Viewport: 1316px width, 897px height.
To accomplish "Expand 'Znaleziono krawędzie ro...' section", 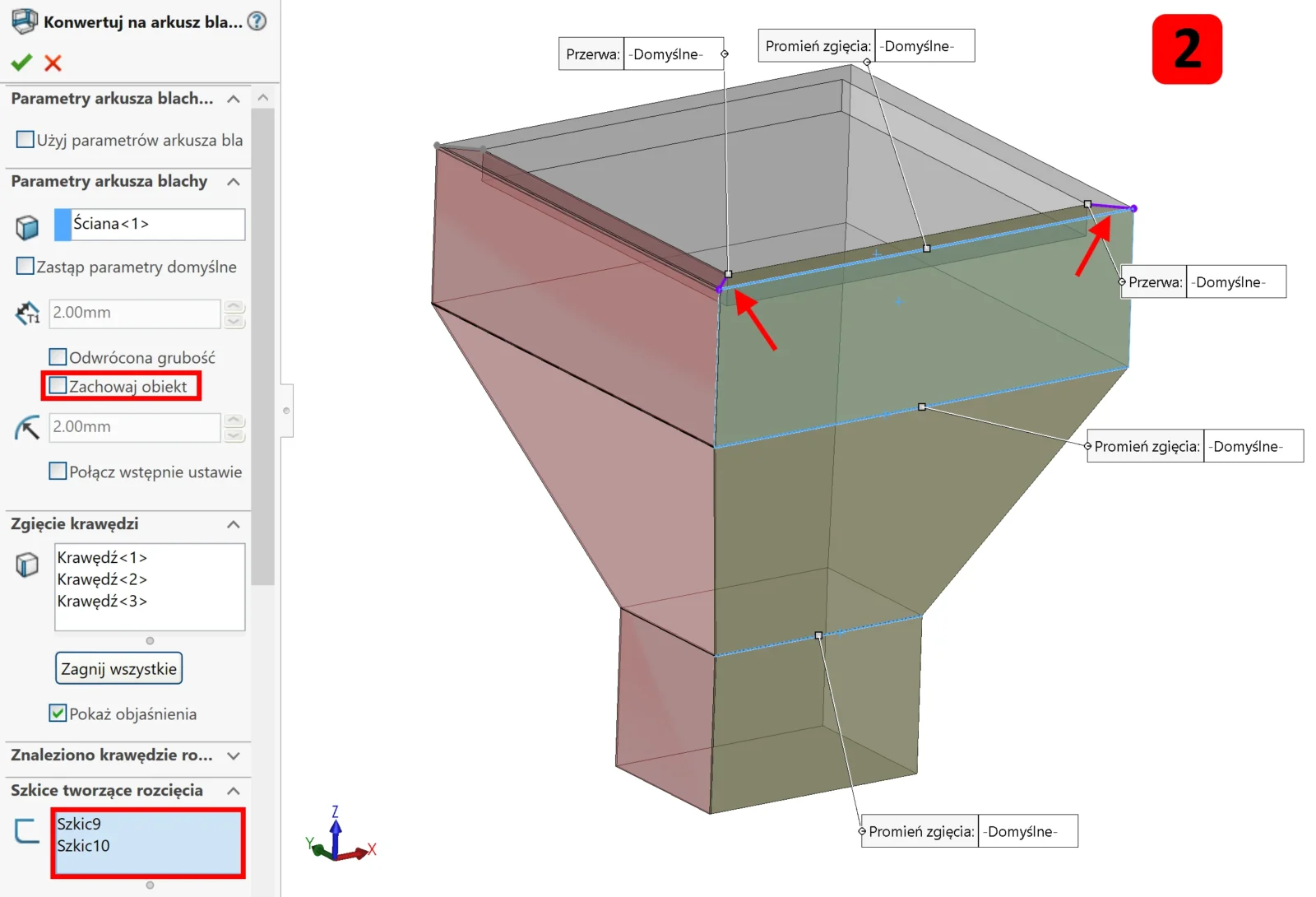I will coord(234,755).
